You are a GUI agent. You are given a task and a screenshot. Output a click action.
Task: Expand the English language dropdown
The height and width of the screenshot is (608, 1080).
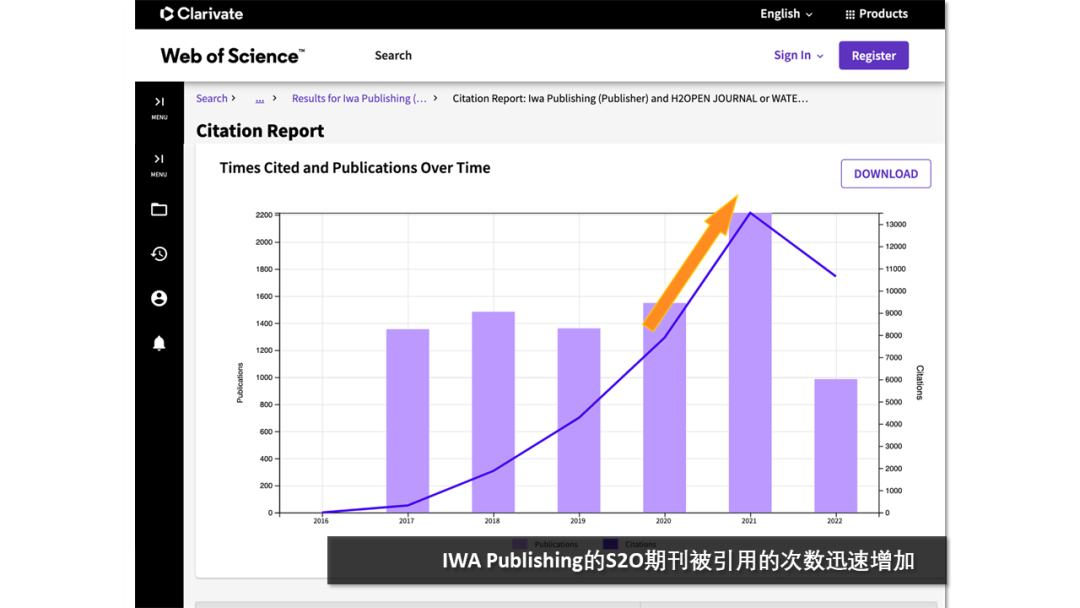pos(786,14)
